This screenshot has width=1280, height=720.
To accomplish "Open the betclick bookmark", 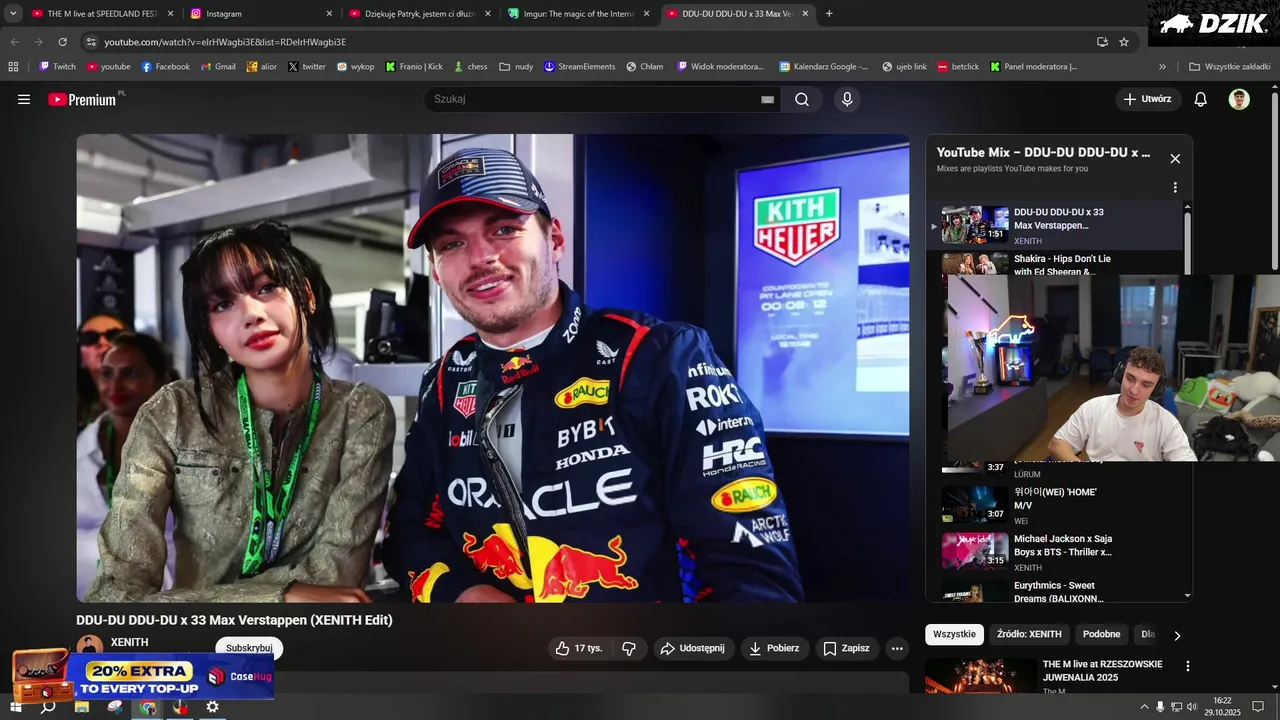I will [958, 67].
